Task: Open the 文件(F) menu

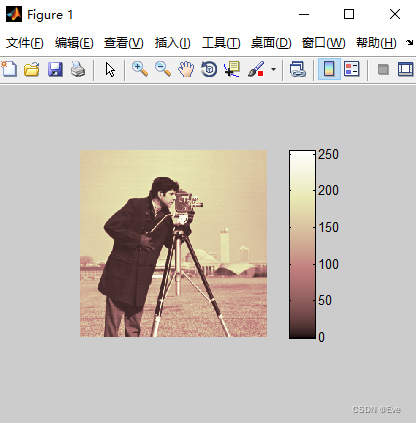Action: 24,43
